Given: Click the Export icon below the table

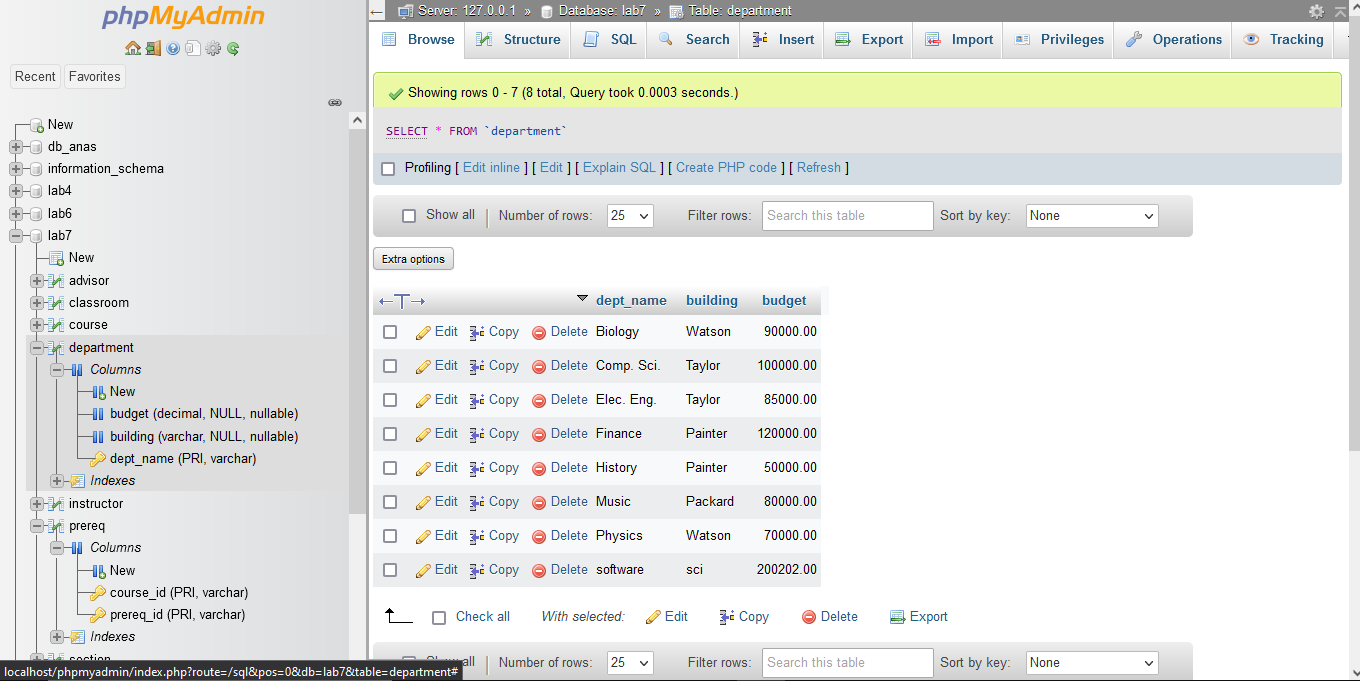Looking at the screenshot, I should 897,617.
